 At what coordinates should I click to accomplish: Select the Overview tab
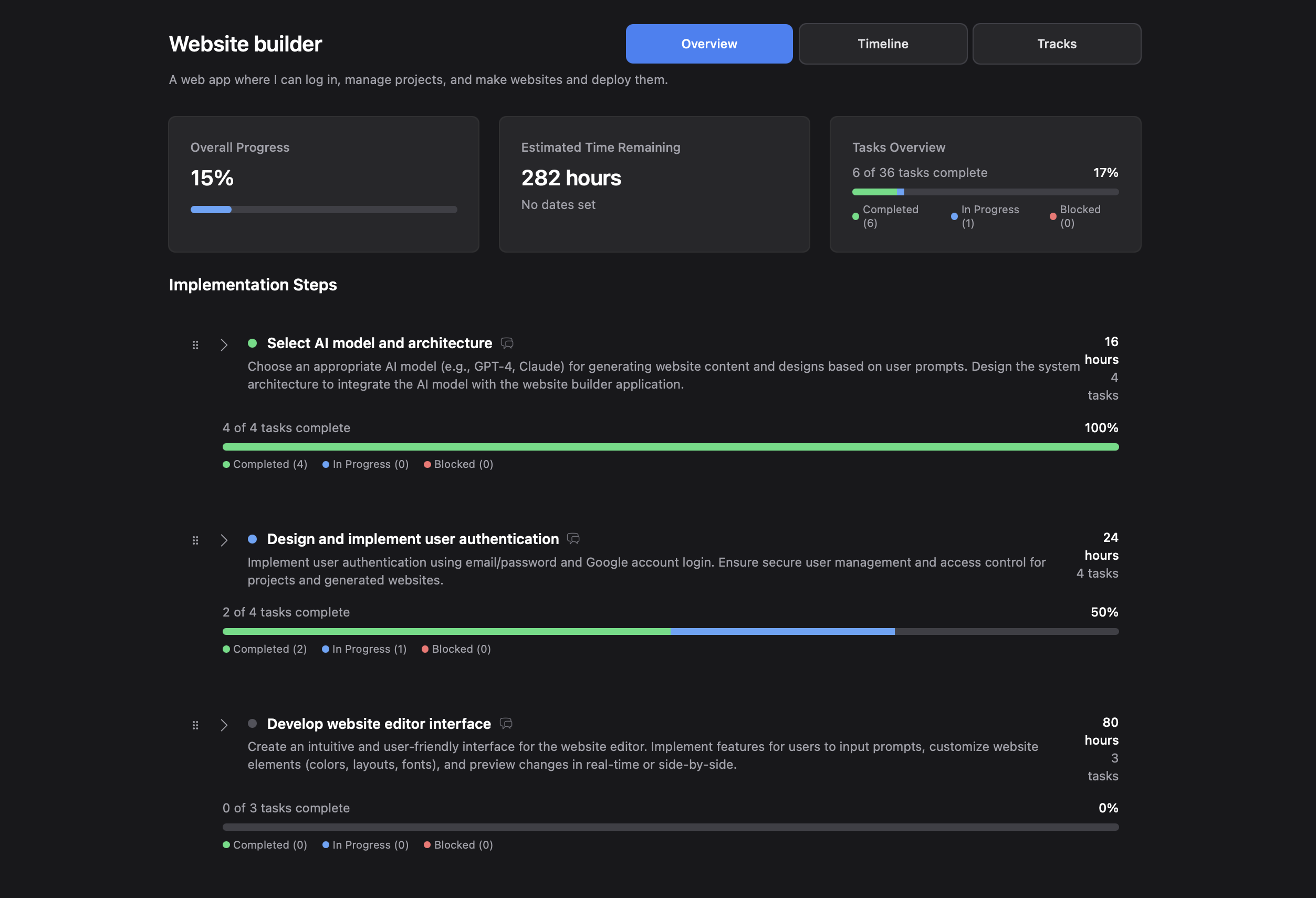pos(708,44)
